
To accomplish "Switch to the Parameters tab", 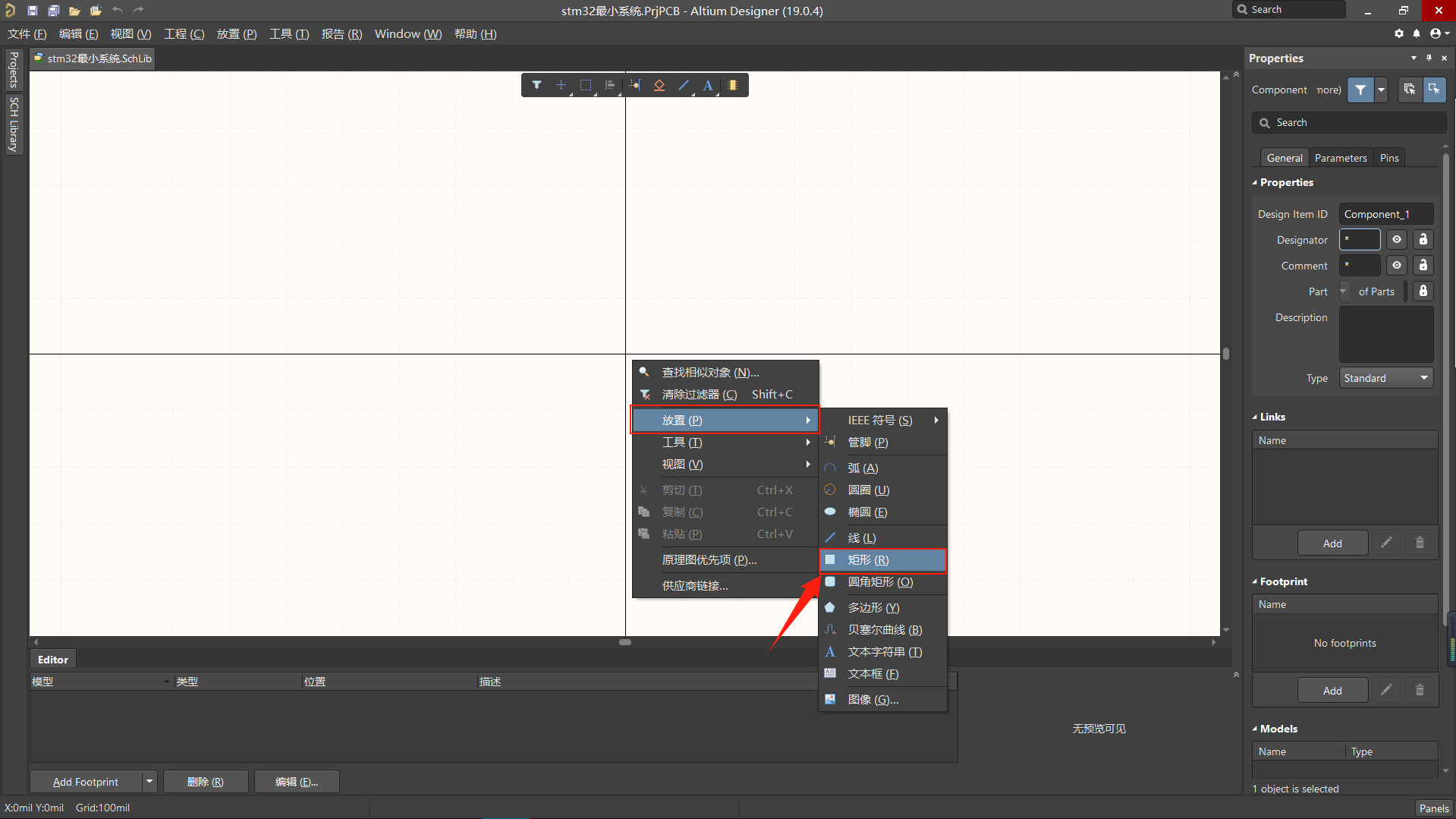I will point(1340,158).
